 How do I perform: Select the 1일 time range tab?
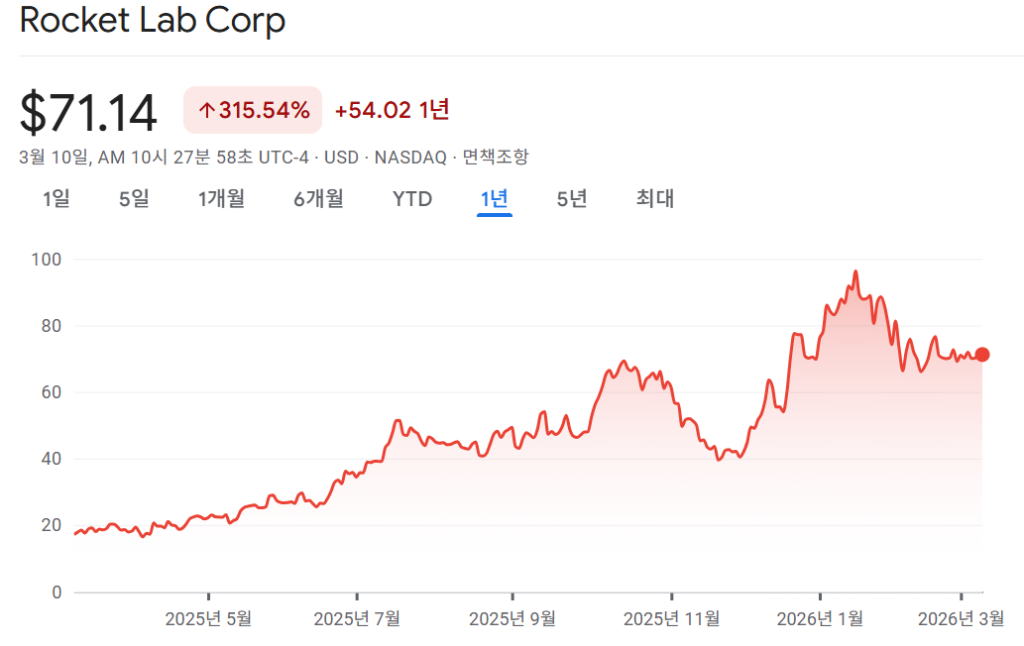(x=56, y=198)
